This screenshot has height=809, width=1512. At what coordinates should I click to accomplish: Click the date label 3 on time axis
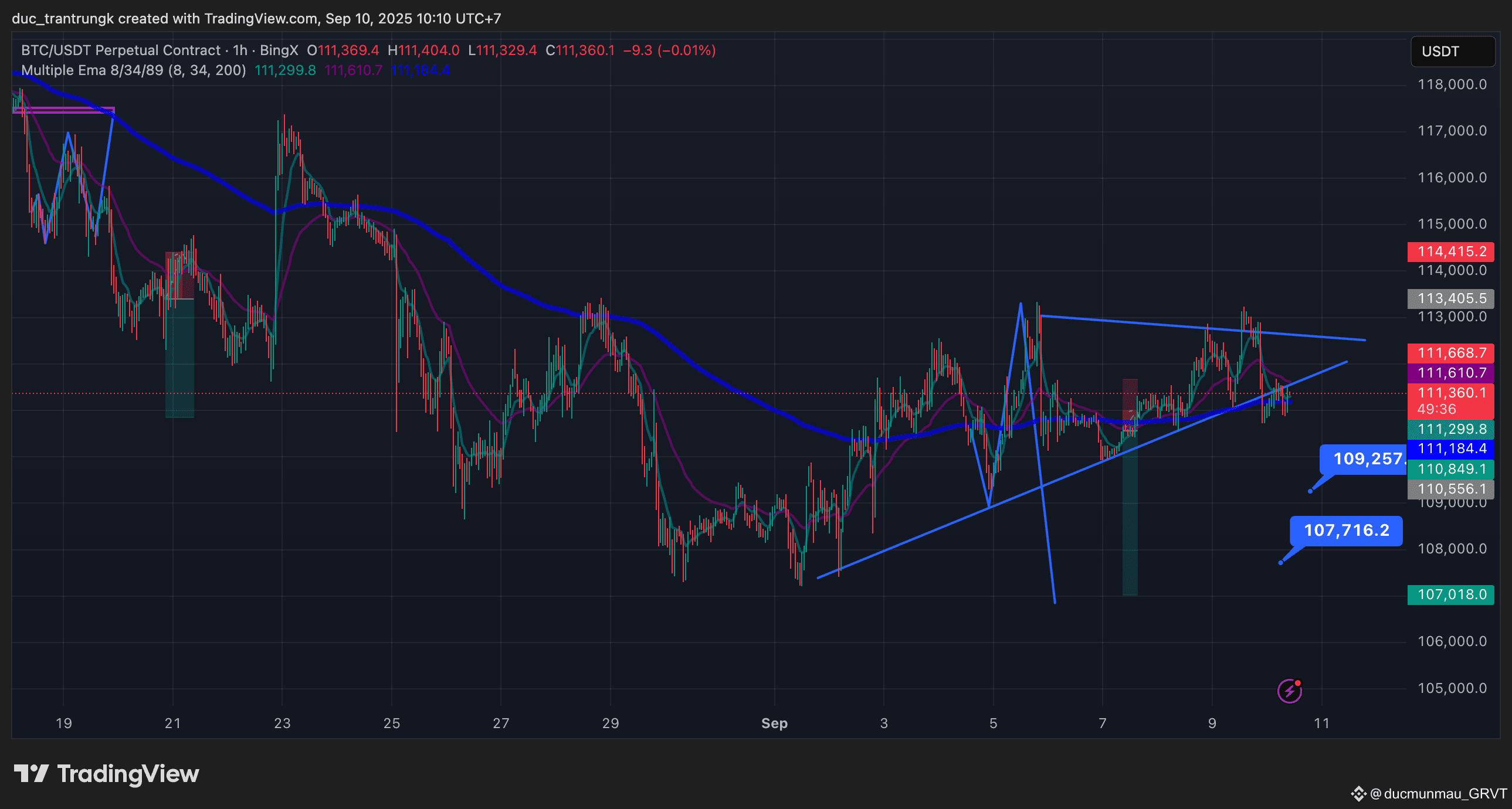point(884,723)
